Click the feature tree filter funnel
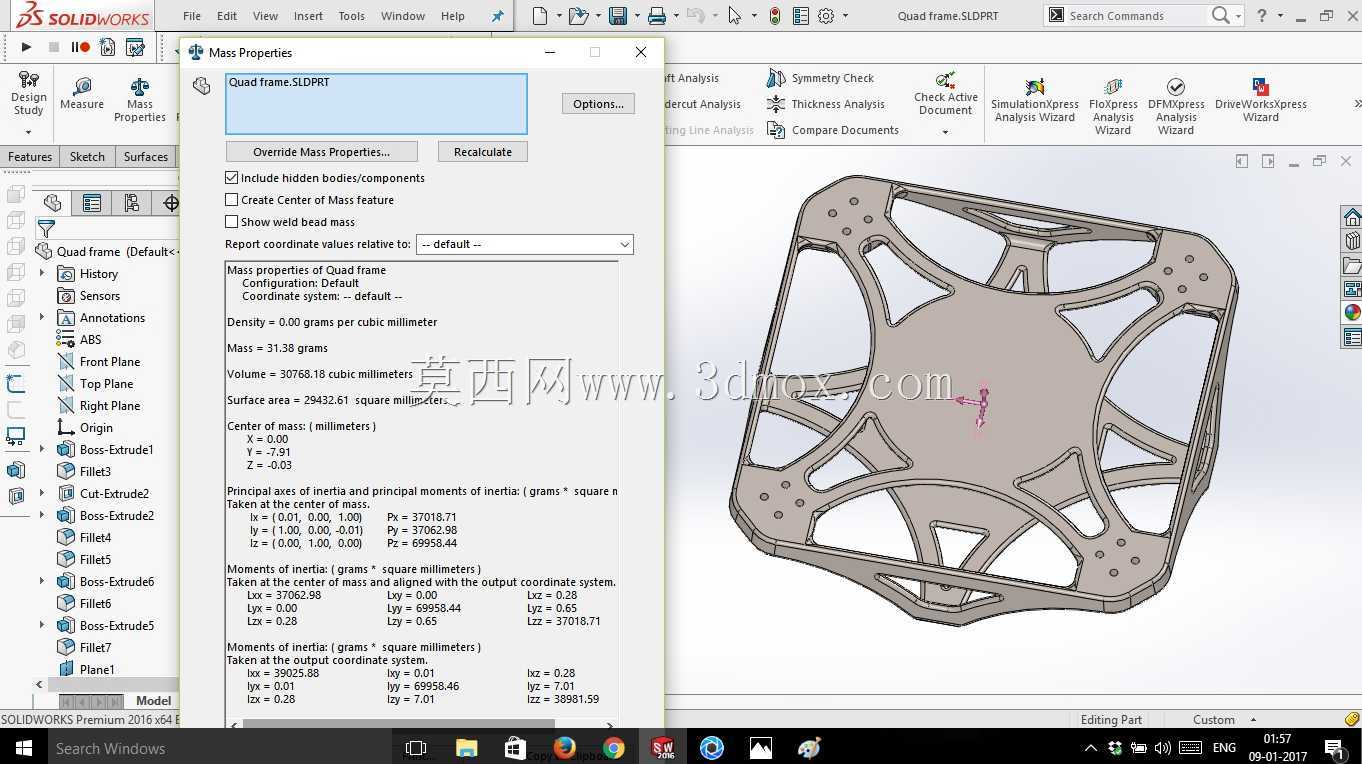 [x=46, y=230]
